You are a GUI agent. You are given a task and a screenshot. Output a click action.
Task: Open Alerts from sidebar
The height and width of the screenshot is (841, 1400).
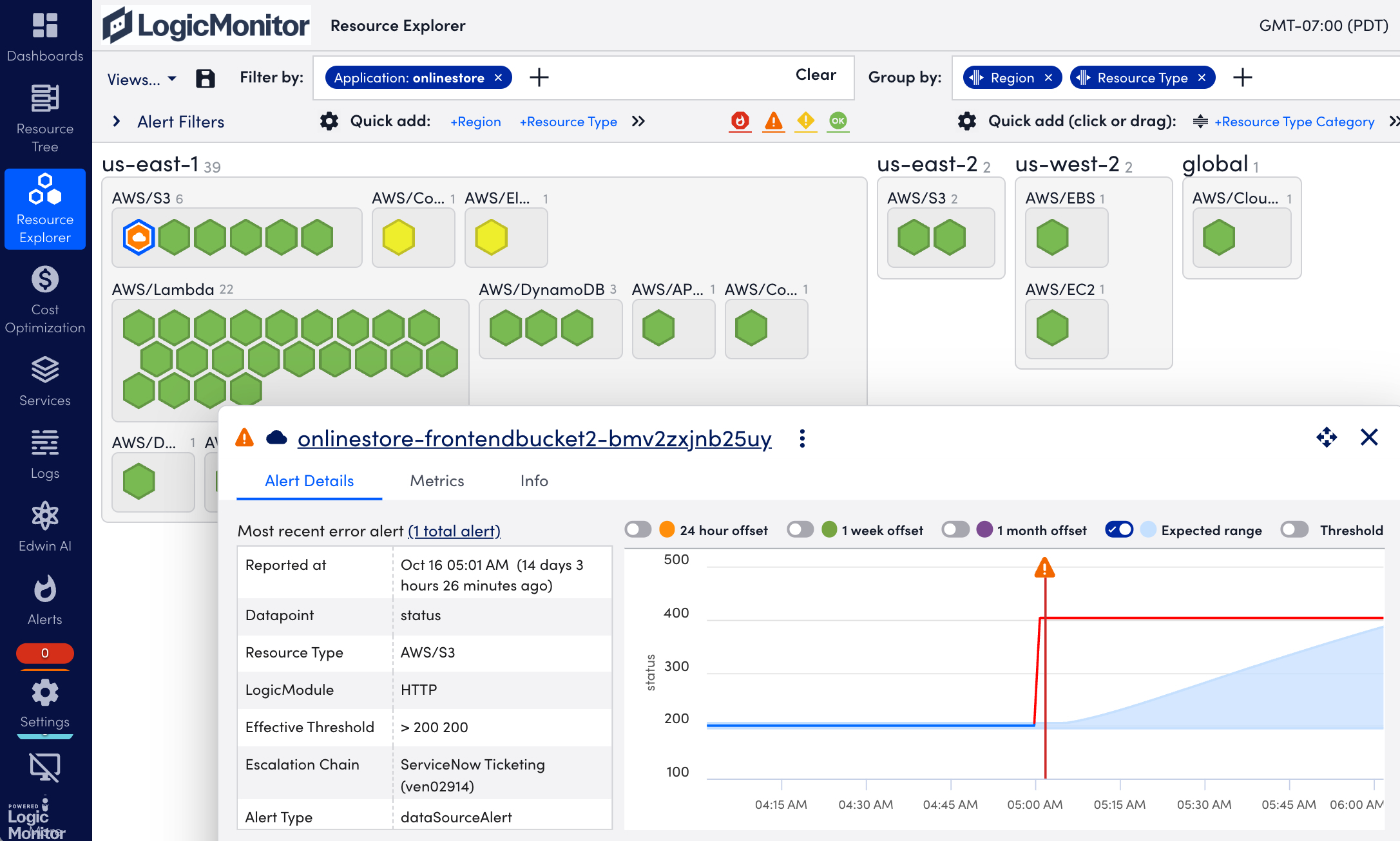(45, 601)
